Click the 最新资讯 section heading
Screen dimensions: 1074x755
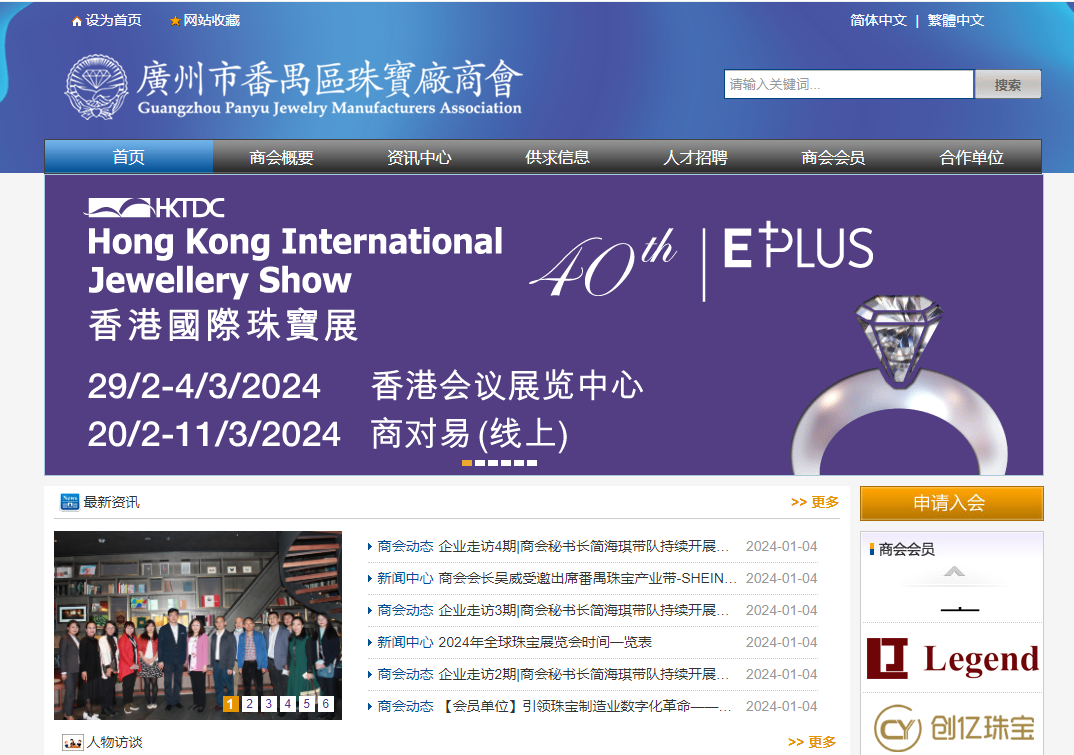tap(112, 502)
